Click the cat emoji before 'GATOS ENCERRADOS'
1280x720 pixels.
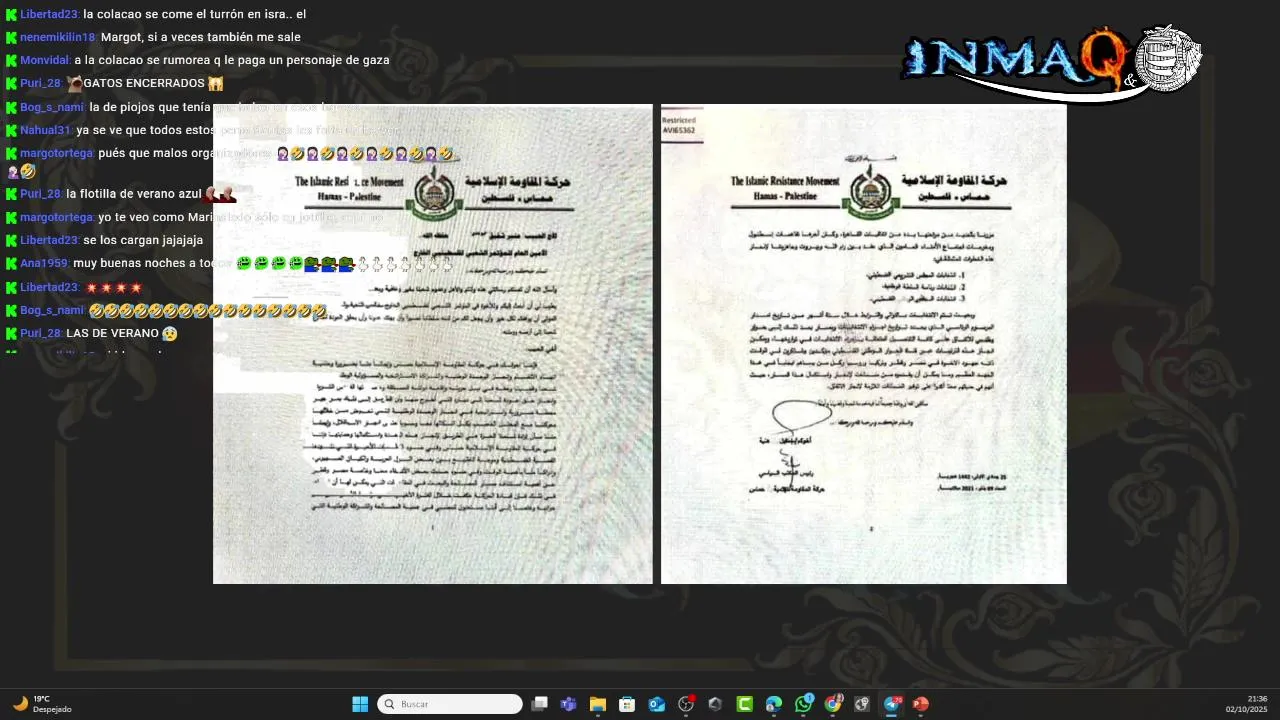pyautogui.click(x=74, y=83)
